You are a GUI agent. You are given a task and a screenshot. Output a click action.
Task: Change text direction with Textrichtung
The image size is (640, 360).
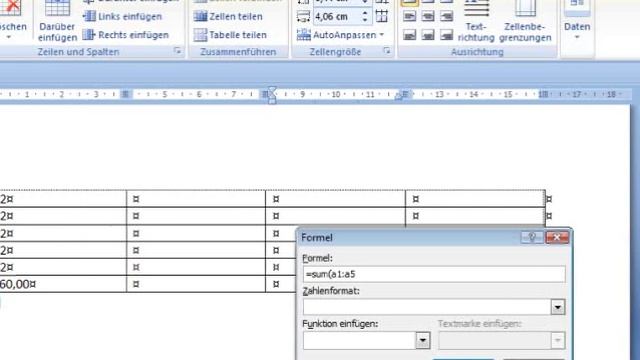pos(476,21)
